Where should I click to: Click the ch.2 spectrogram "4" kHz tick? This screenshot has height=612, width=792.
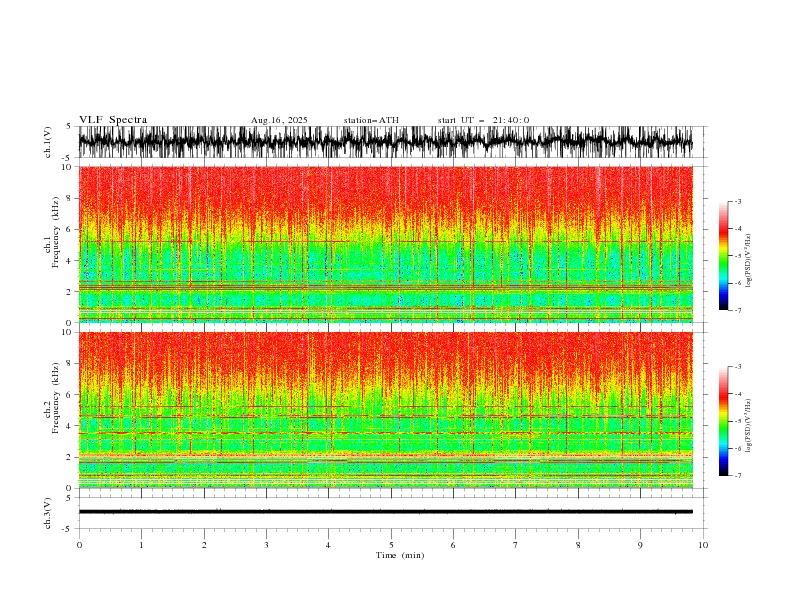pos(70,426)
